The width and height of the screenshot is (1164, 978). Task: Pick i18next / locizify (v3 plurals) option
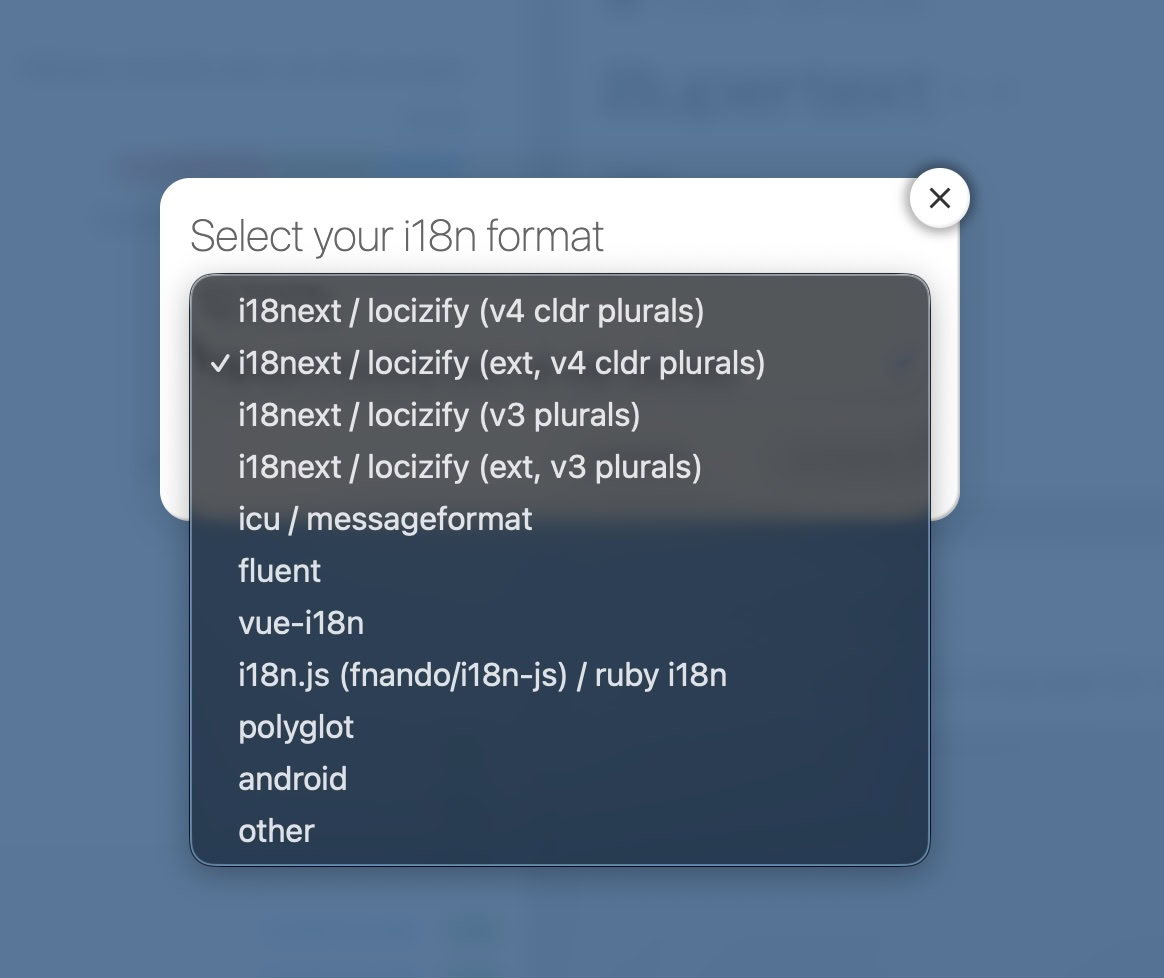point(439,415)
